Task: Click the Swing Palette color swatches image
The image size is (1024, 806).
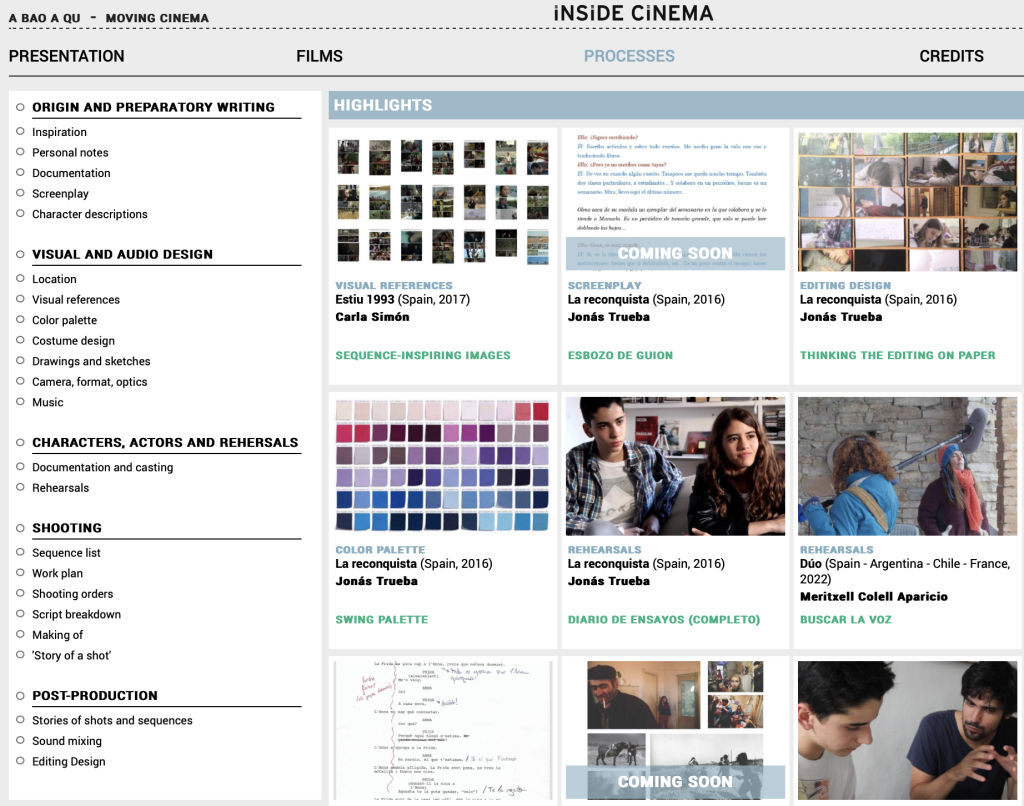Action: (443, 465)
